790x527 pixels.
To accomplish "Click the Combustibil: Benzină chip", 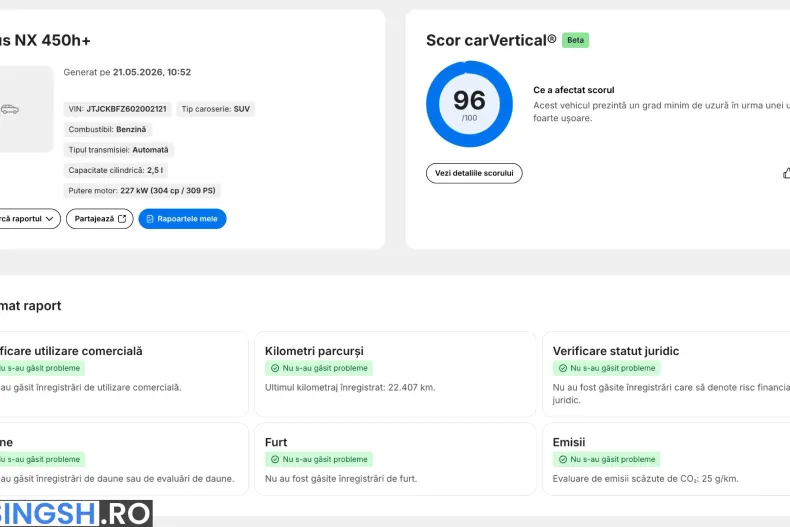I will pos(107,129).
